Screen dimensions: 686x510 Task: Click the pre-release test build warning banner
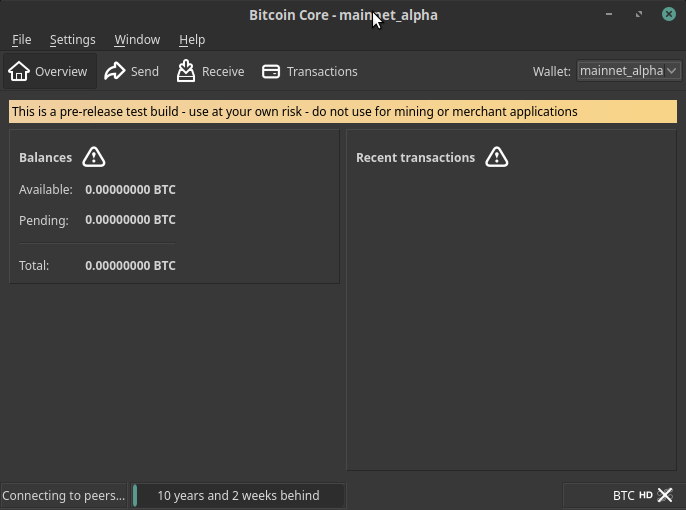coord(343,112)
